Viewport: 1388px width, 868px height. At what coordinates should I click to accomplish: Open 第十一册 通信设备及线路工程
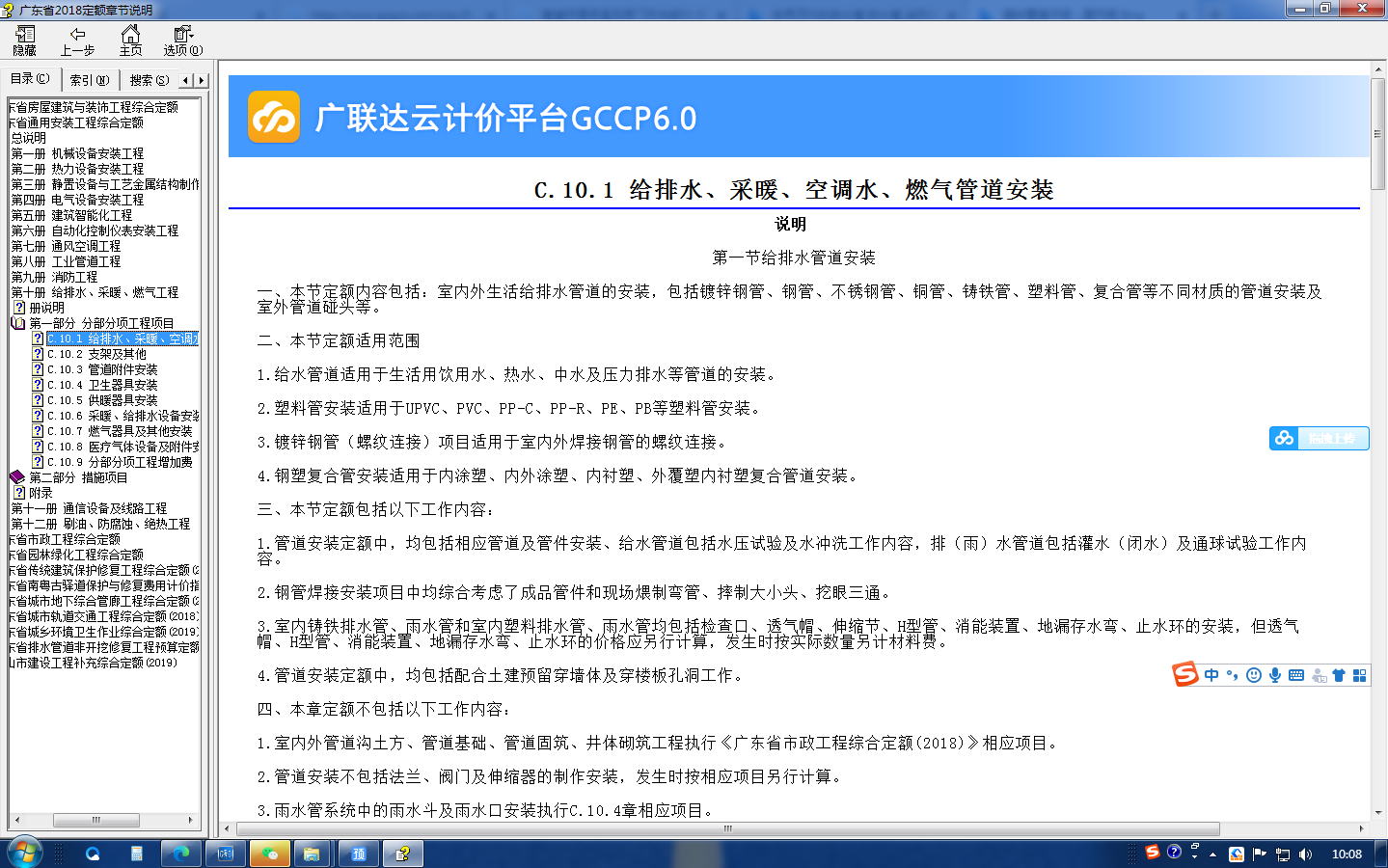click(89, 508)
